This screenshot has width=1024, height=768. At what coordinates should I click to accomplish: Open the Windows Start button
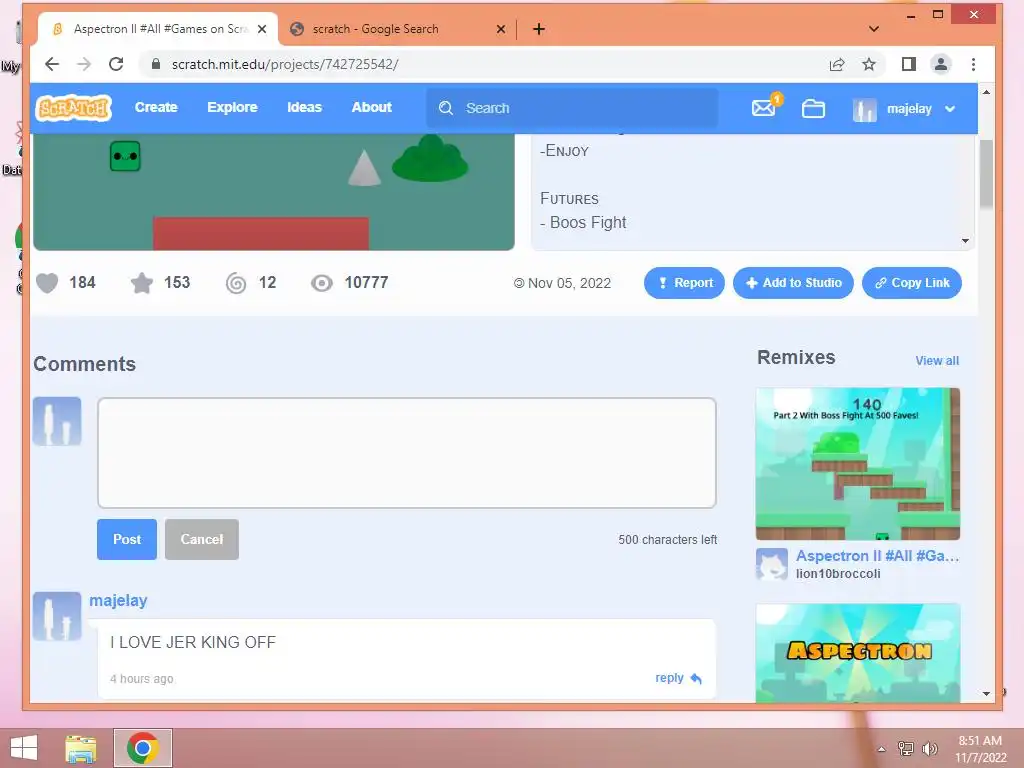pyautogui.click(x=24, y=748)
